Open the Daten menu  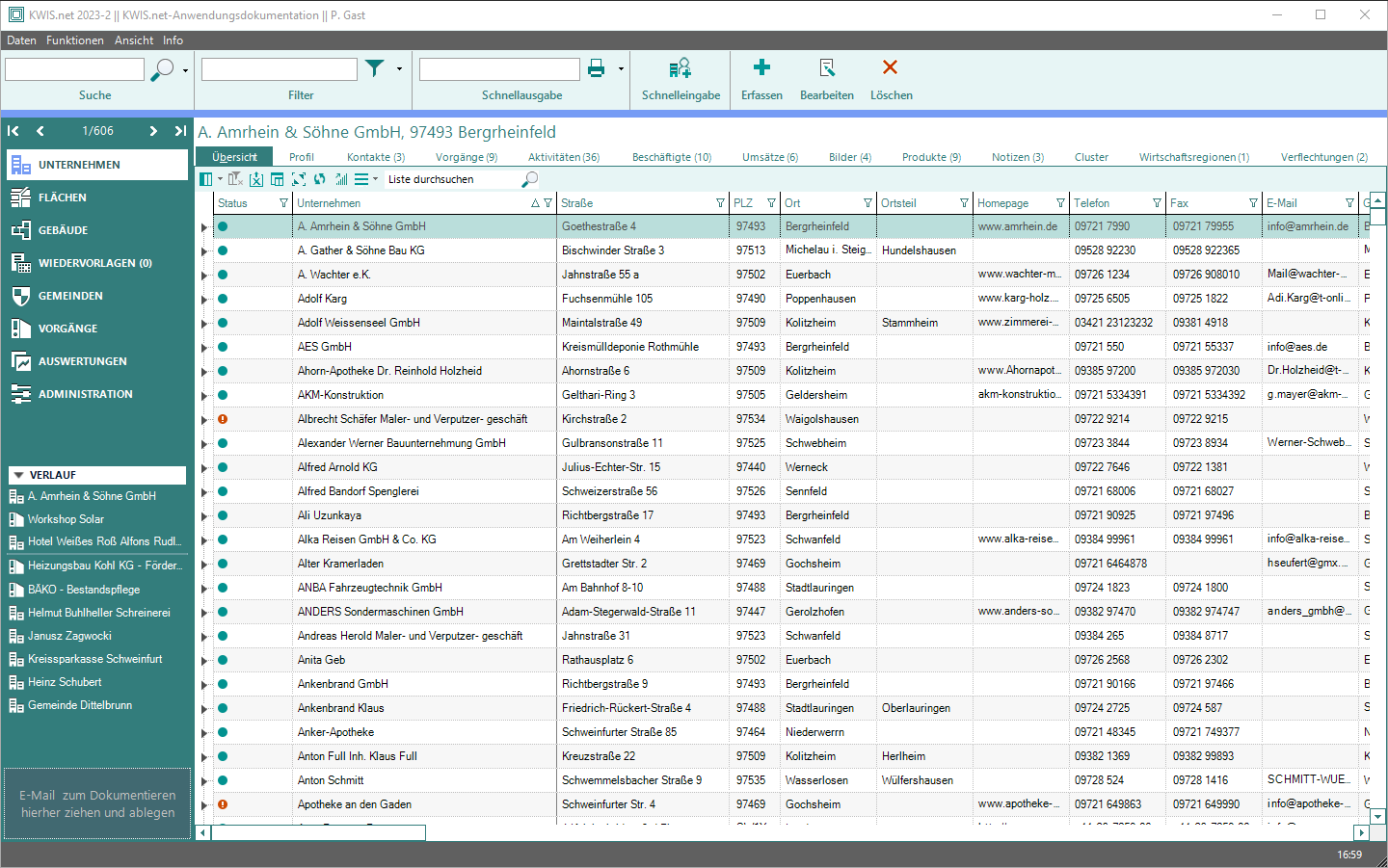[x=21, y=40]
